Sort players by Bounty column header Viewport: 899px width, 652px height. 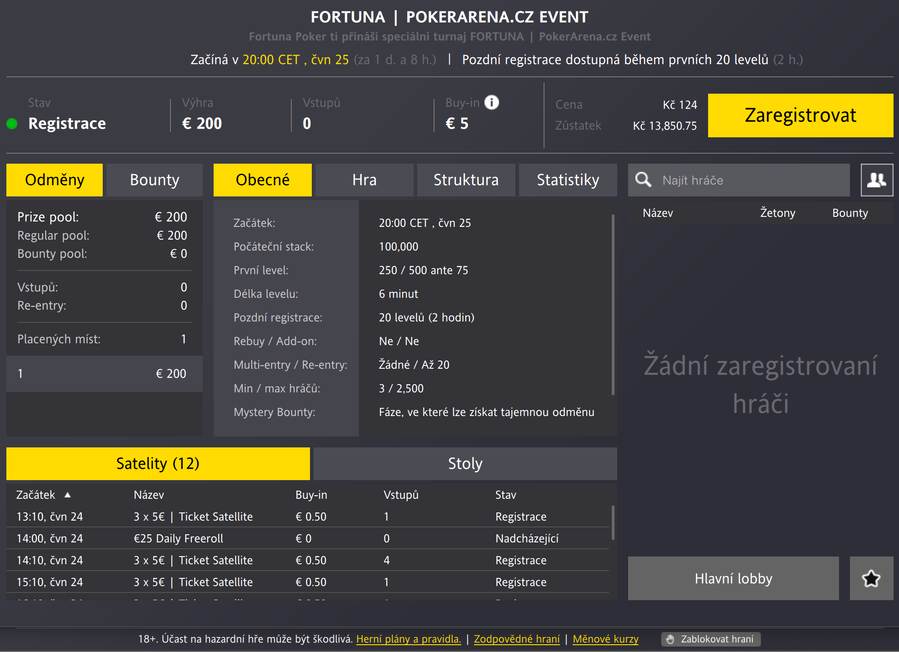pos(850,213)
